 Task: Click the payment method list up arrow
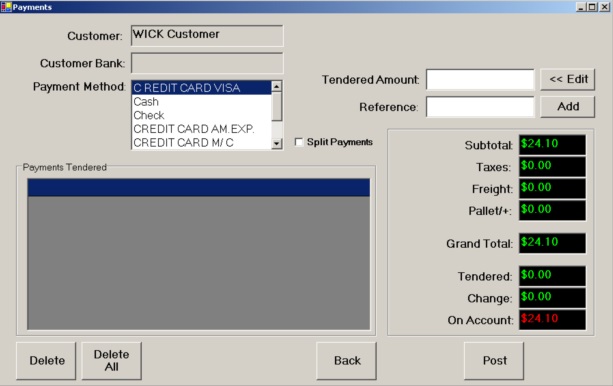[277, 86]
